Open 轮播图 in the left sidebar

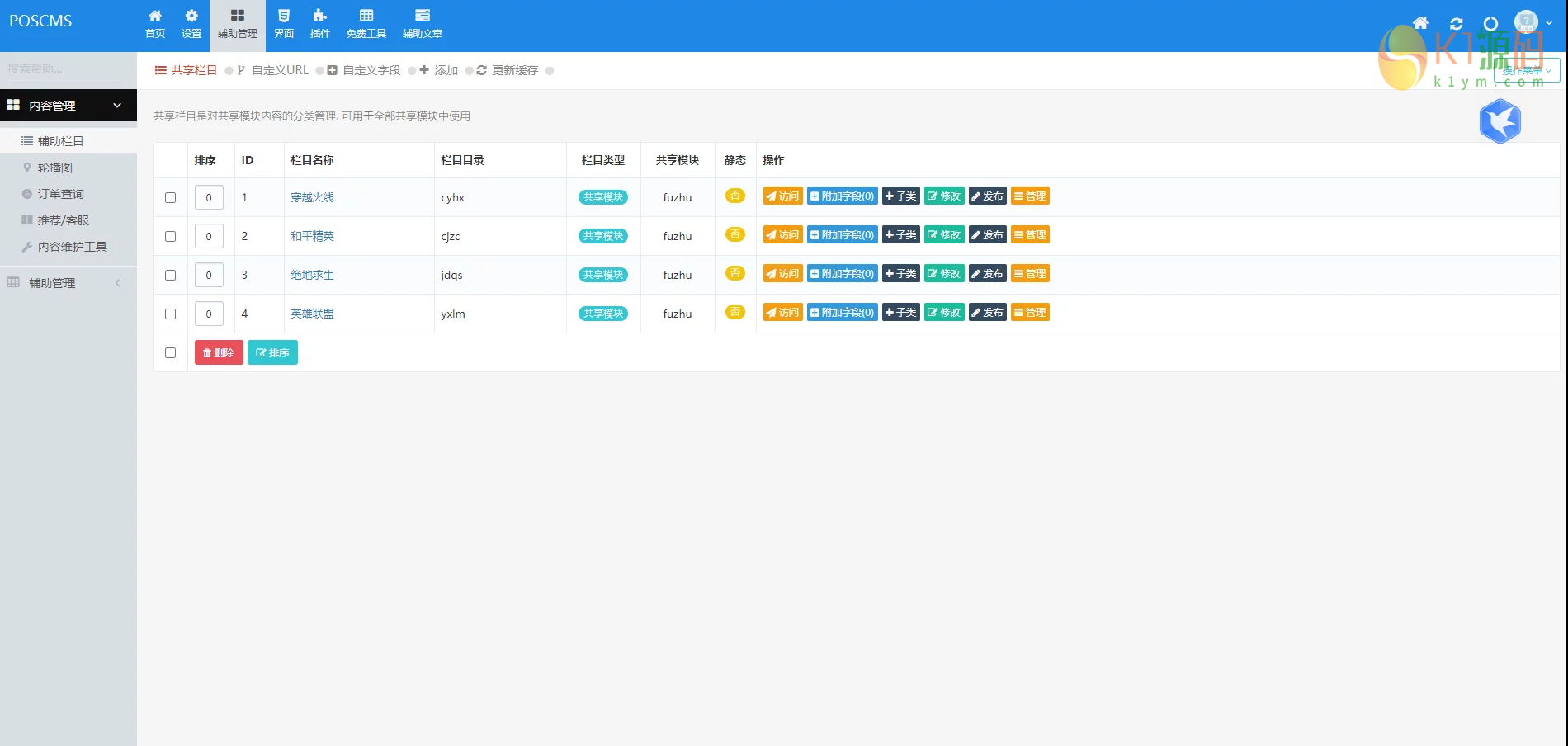[x=55, y=168]
